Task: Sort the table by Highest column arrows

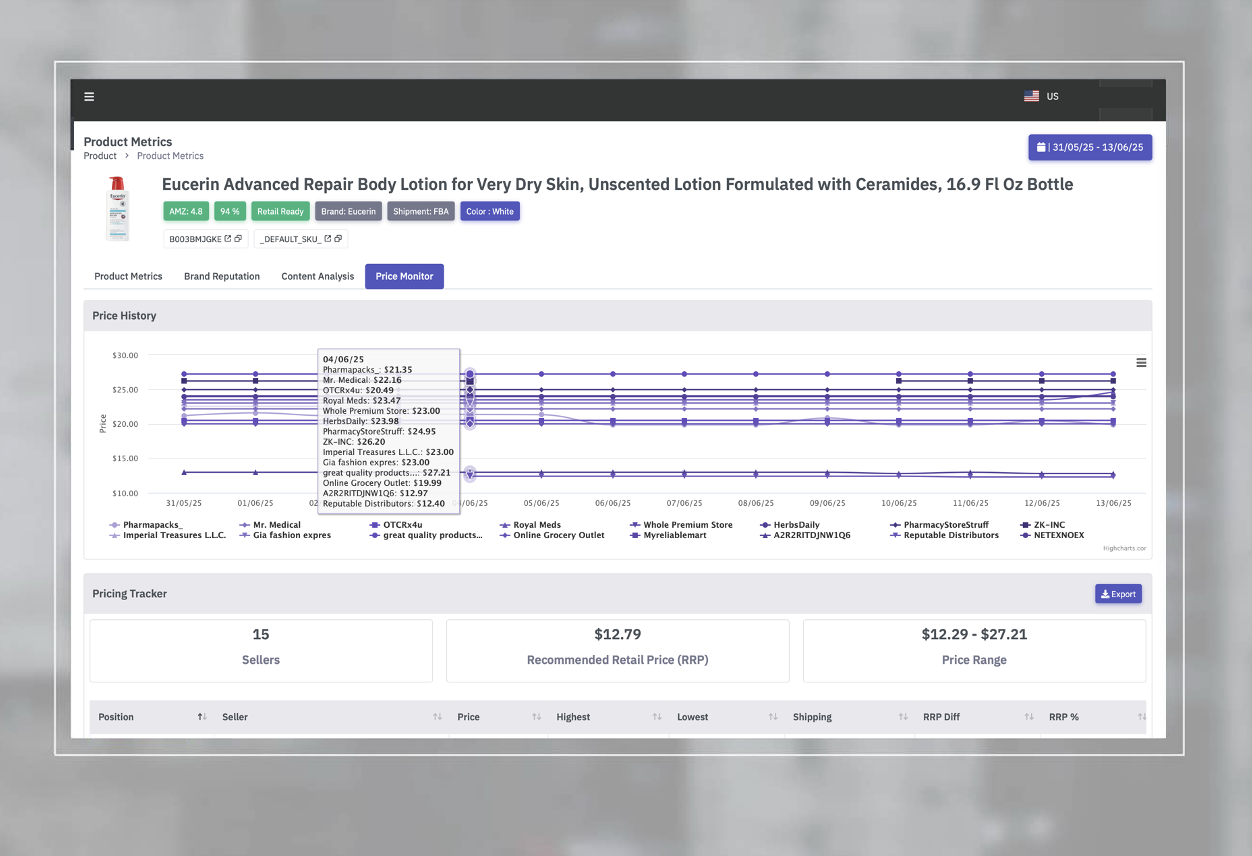Action: [x=657, y=717]
